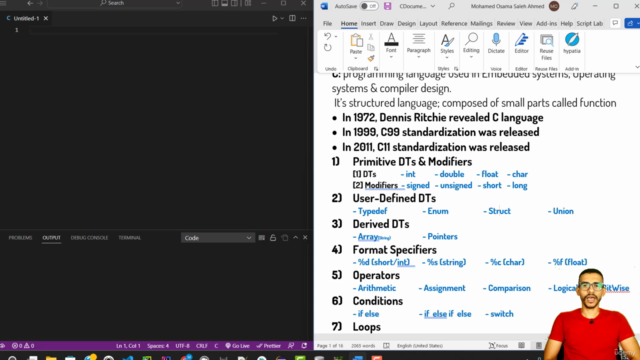Open the Editor pen icon
The image size is (640, 360).
[x=521, y=40]
